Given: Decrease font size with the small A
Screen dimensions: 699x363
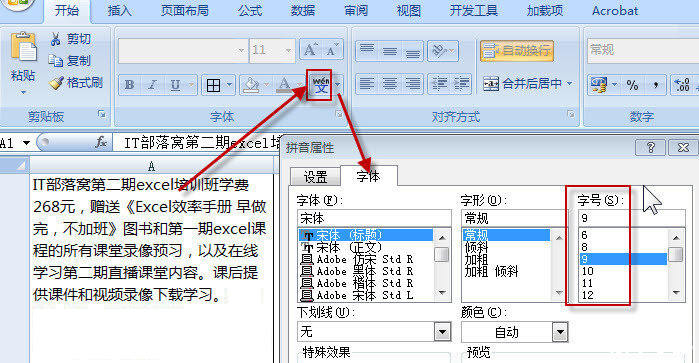Looking at the screenshot, I should coord(332,50).
